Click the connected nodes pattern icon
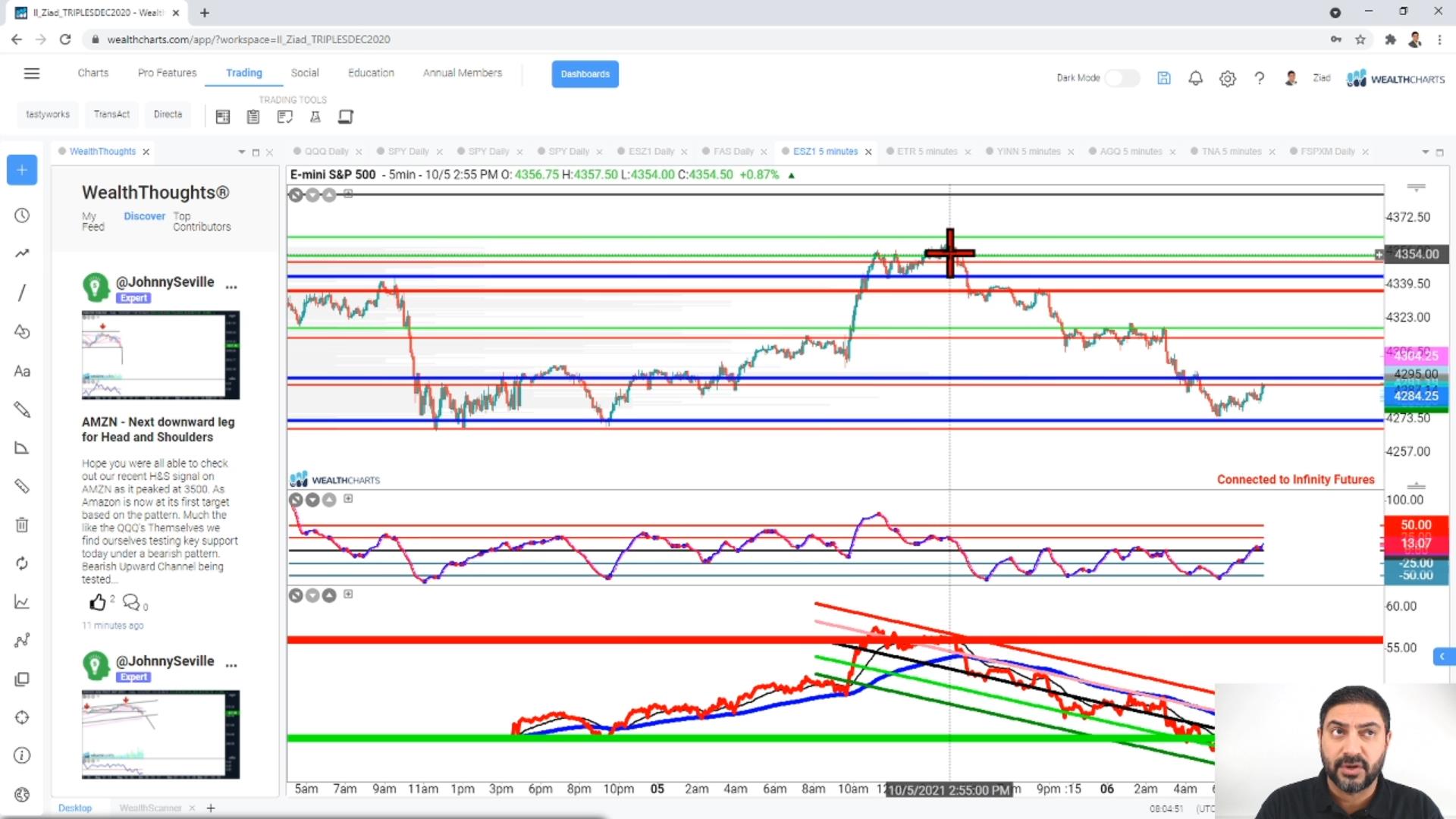This screenshot has height=819, width=1456. click(22, 641)
